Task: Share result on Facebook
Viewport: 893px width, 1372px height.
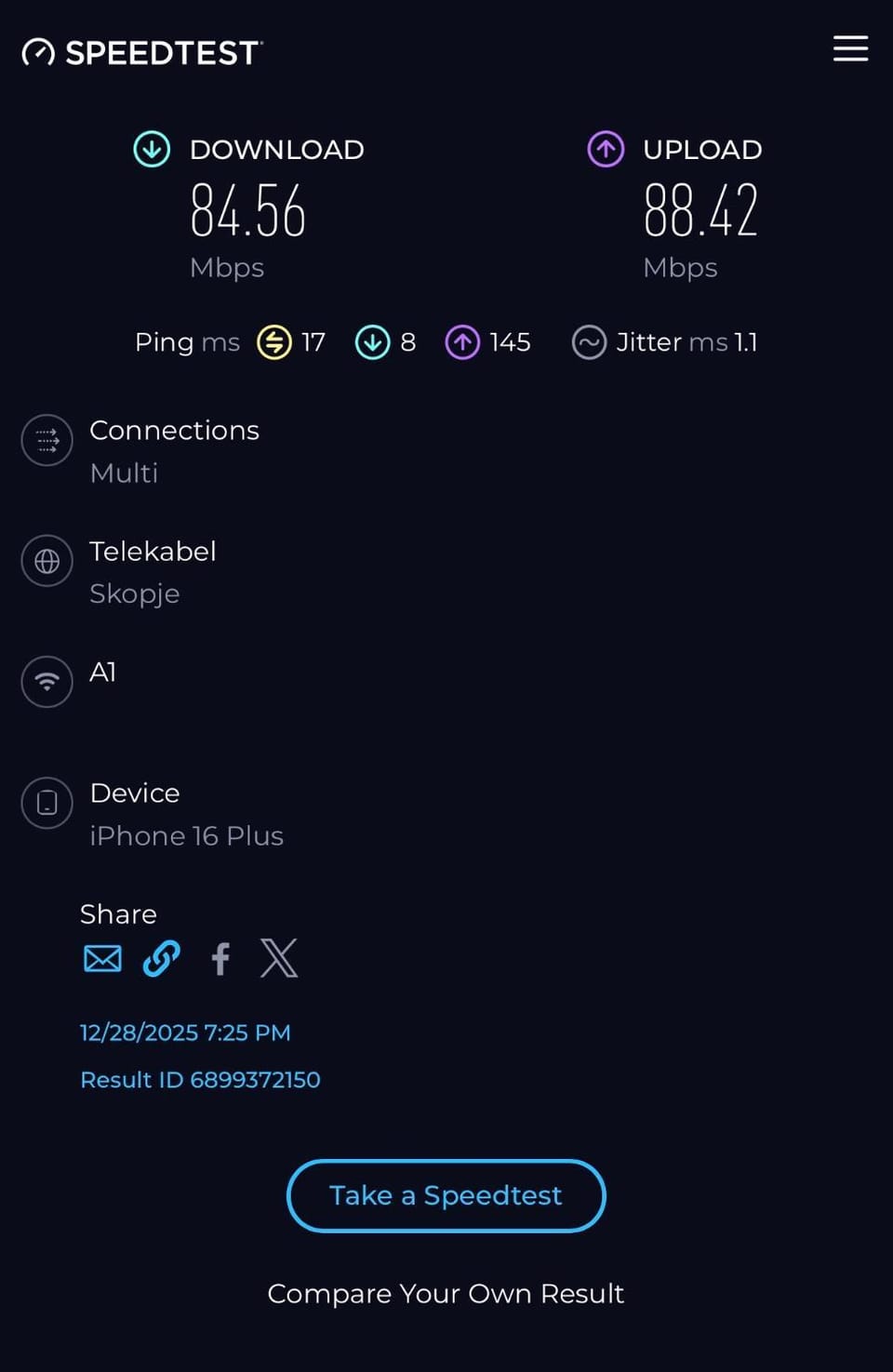Action: [x=220, y=958]
